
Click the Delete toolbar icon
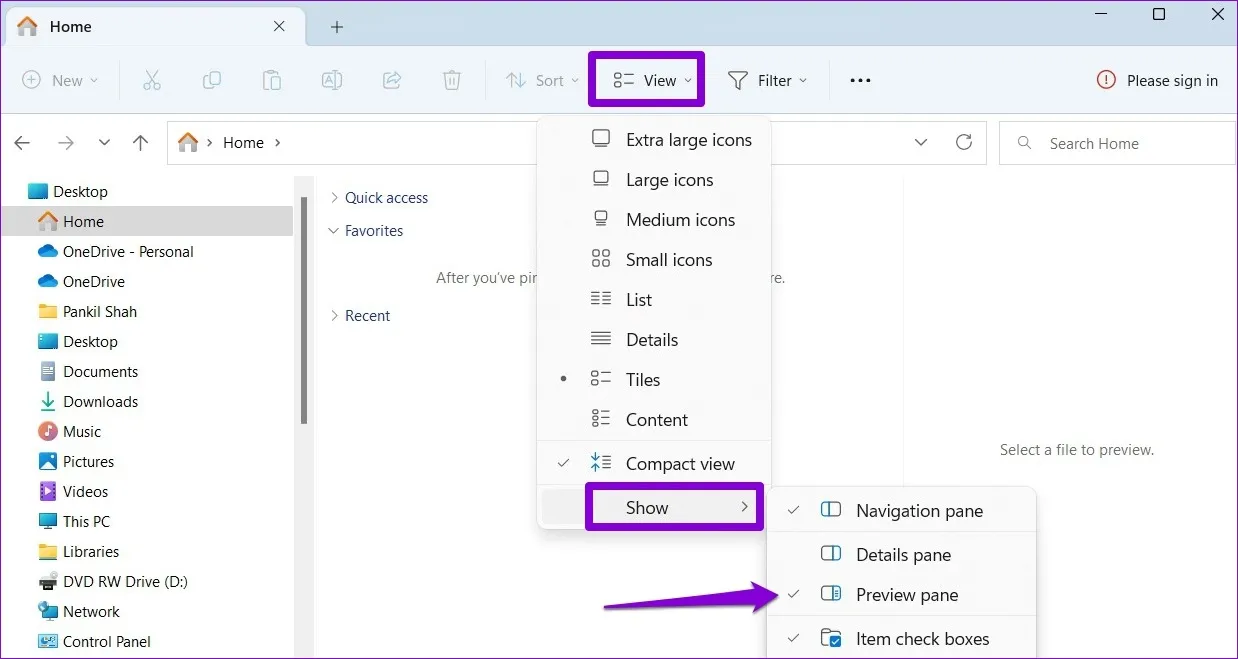451,80
